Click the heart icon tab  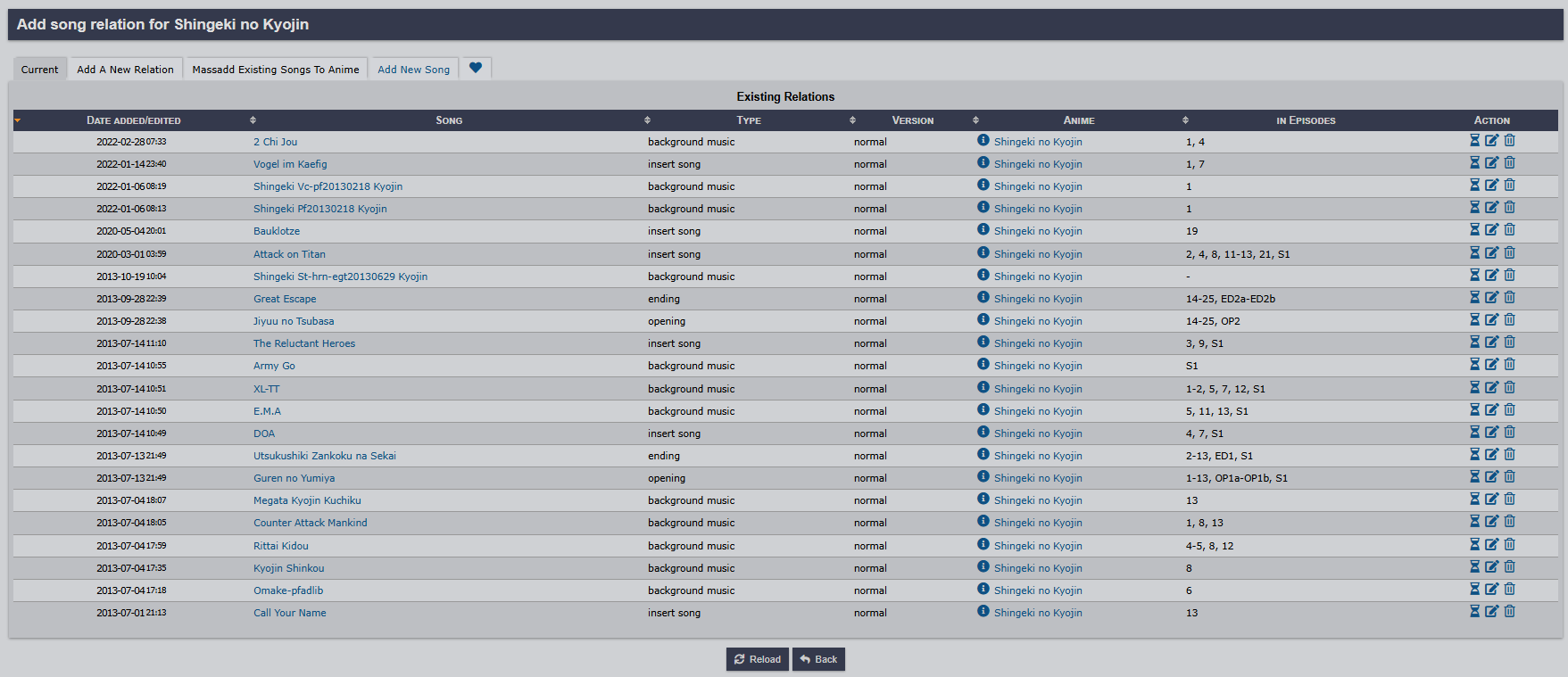pyautogui.click(x=476, y=68)
